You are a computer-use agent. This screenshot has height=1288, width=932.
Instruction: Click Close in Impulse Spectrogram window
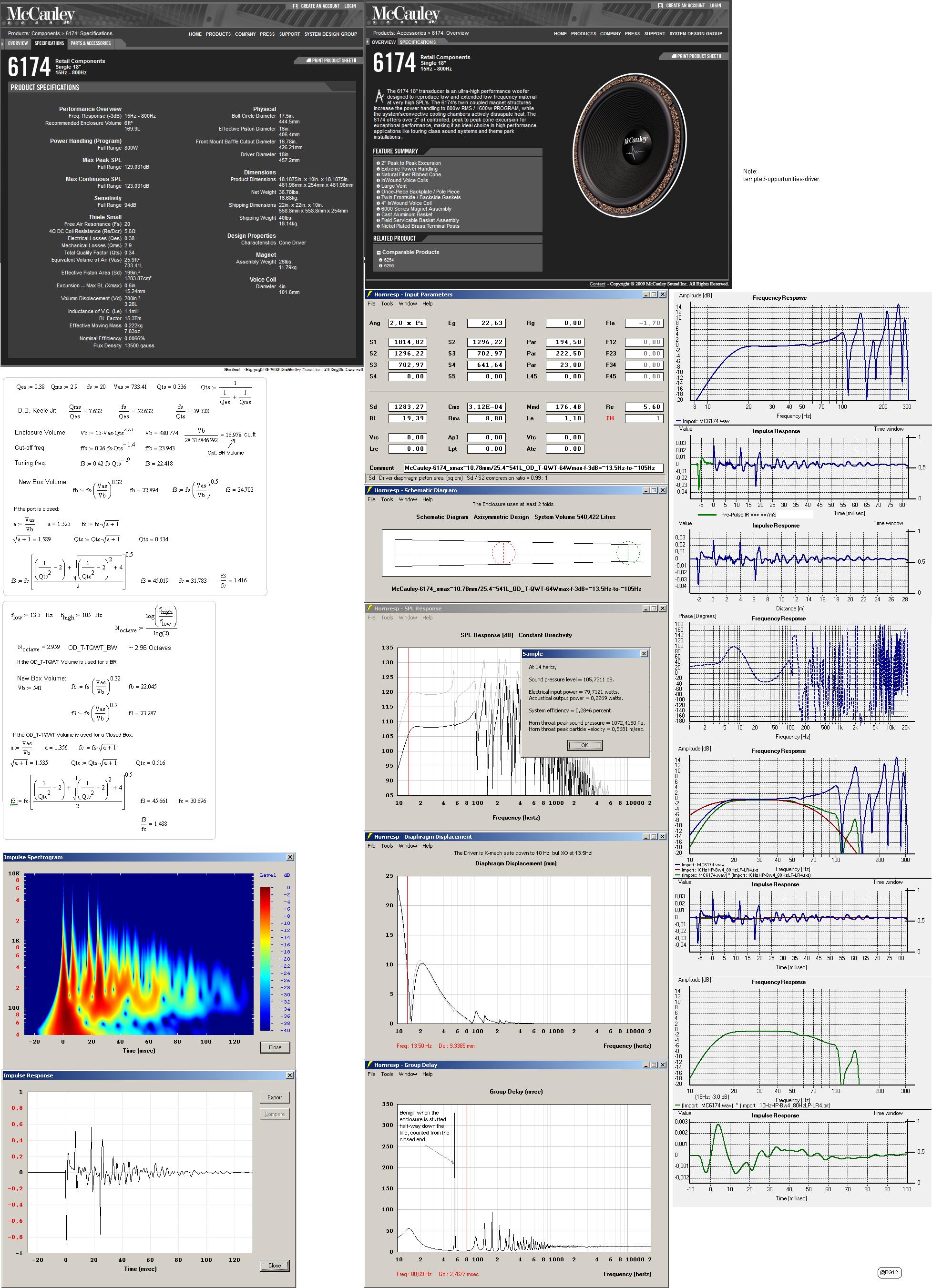[x=275, y=1048]
